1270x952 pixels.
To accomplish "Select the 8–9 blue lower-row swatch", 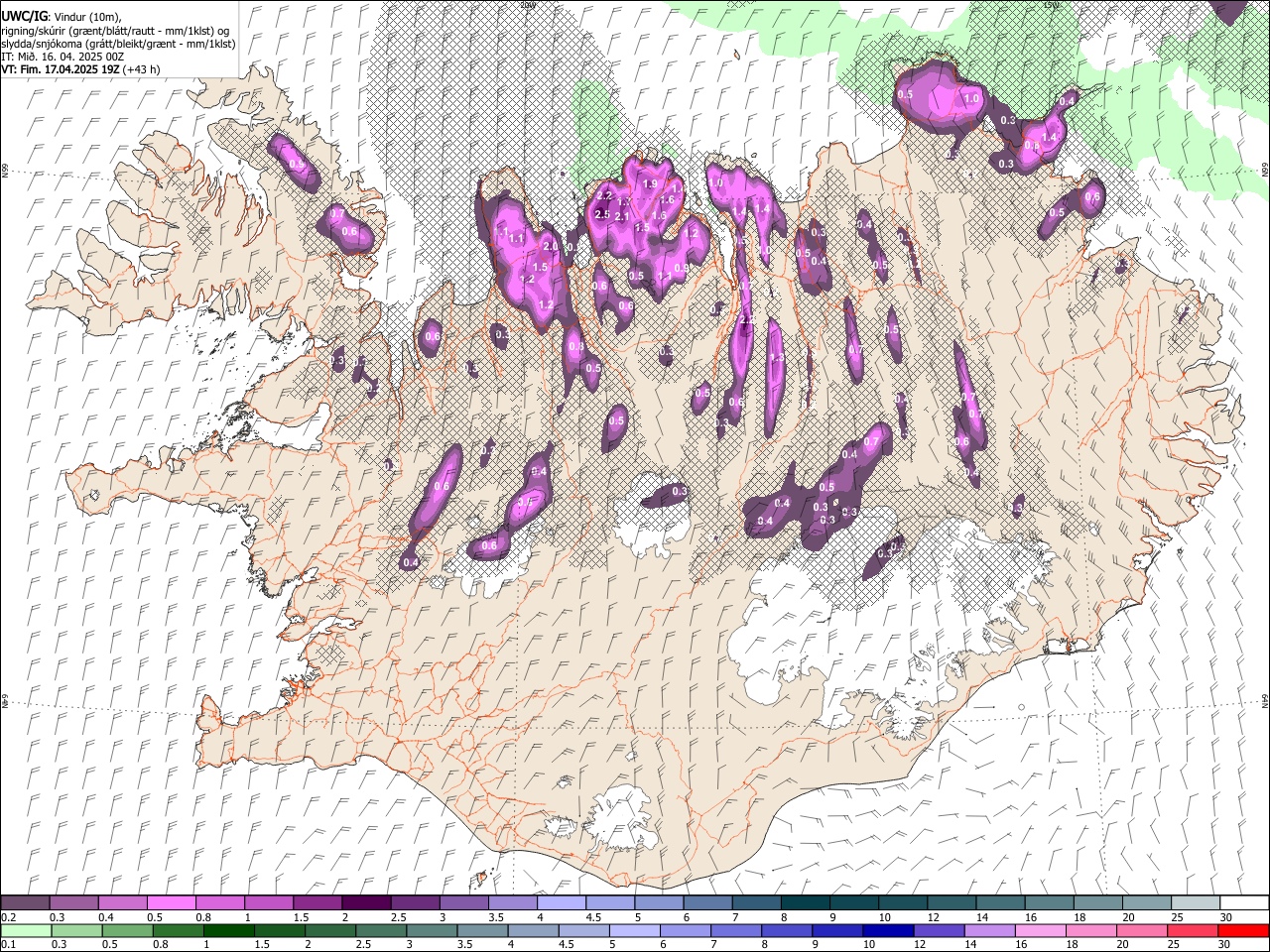I will point(787,930).
